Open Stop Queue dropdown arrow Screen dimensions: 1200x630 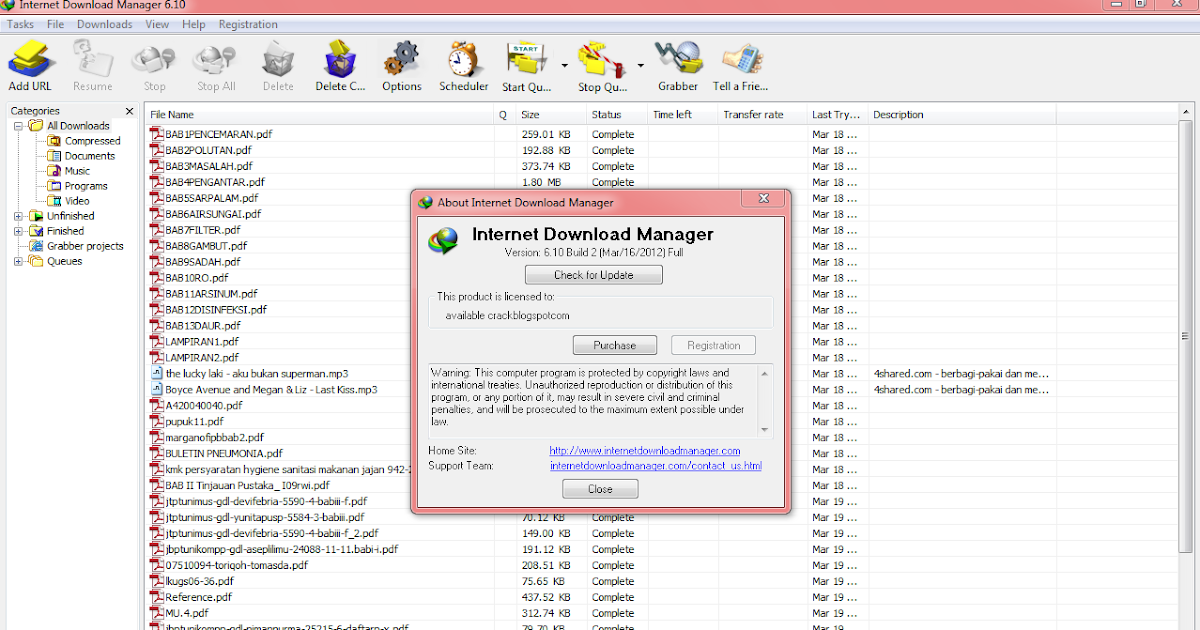pyautogui.click(x=641, y=66)
